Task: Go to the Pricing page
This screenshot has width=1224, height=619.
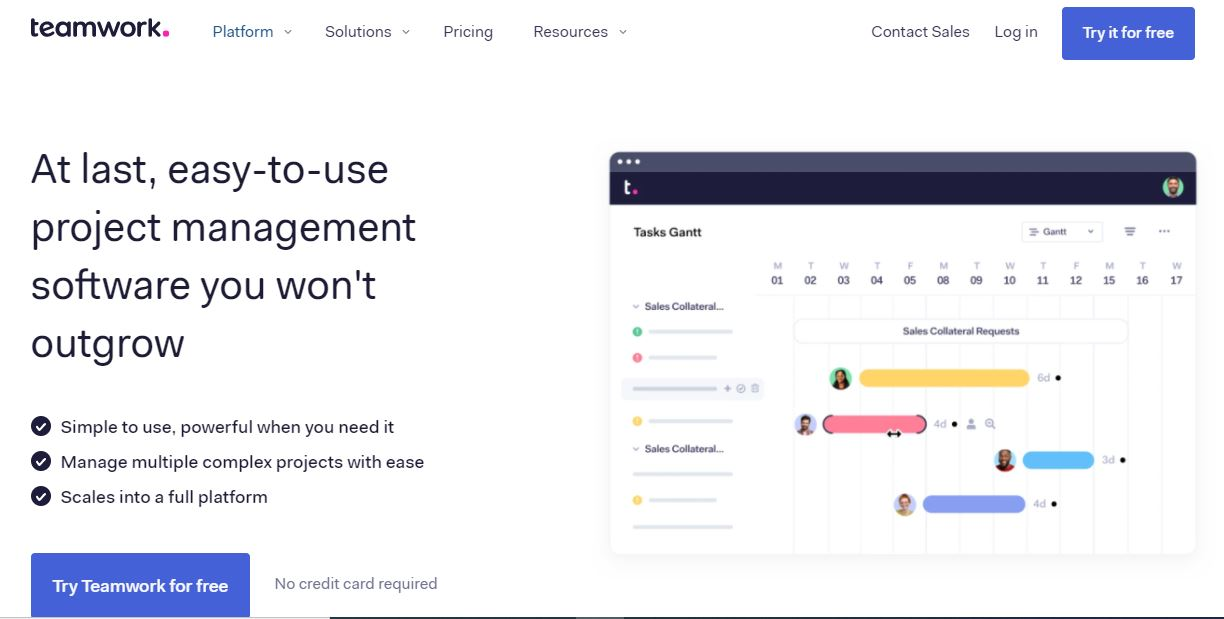Action: point(468,32)
